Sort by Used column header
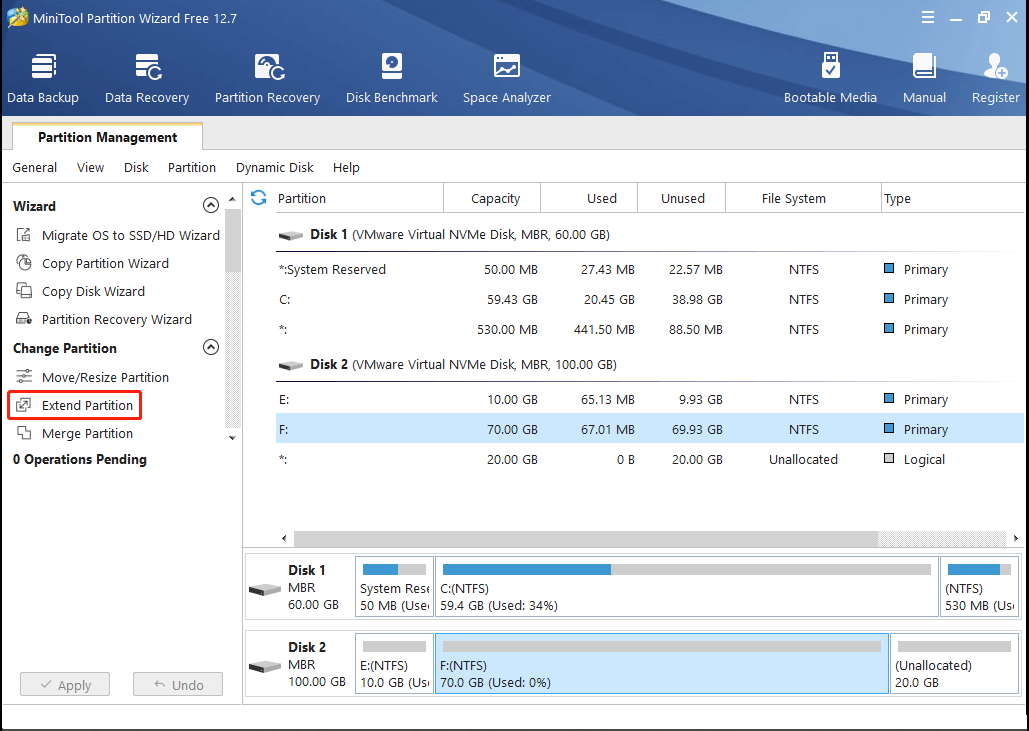Image resolution: width=1029 pixels, height=731 pixels. [x=589, y=198]
